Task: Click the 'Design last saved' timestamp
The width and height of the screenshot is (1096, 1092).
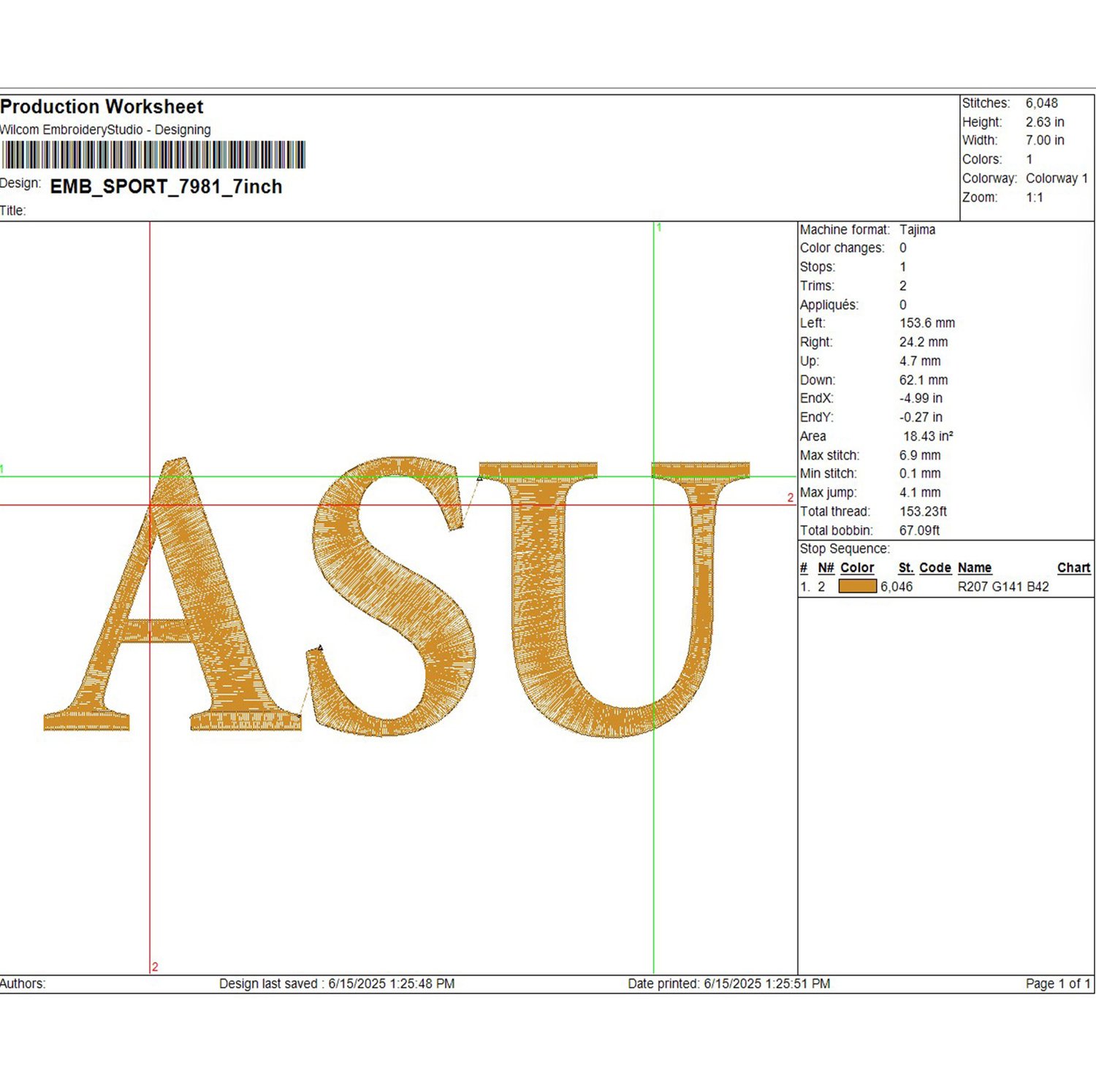Action: click(x=337, y=984)
